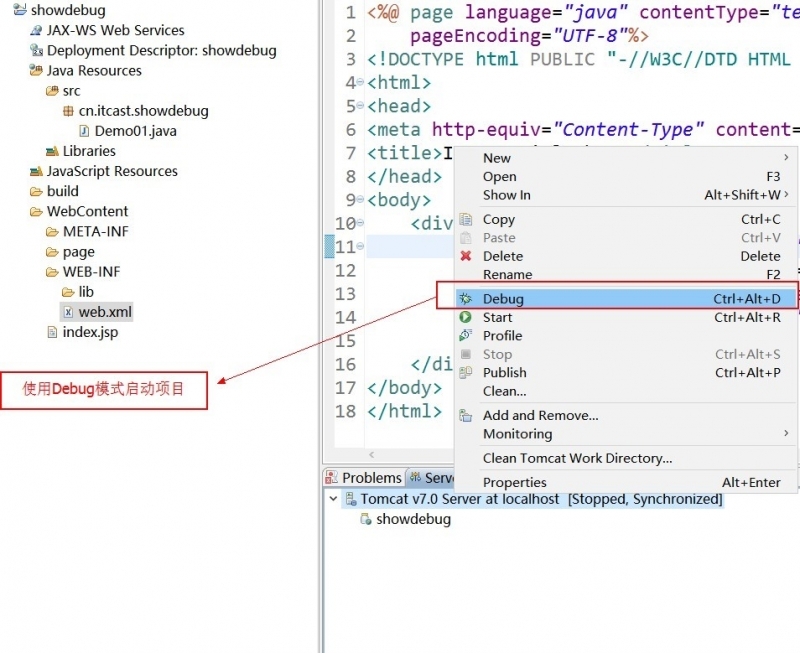The image size is (800, 653).
Task: Click the Add and Remove icon
Action: pos(465,415)
